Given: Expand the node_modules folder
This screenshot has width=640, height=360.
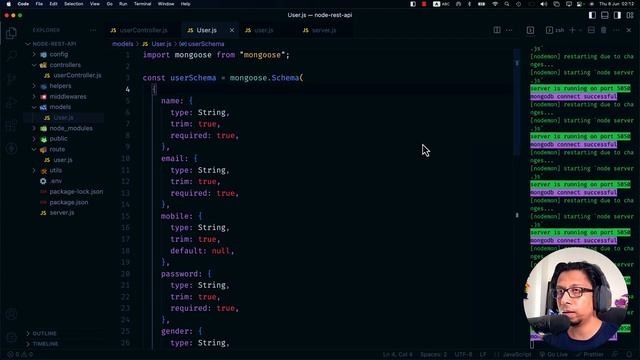Looking at the screenshot, I should click(x=64, y=128).
